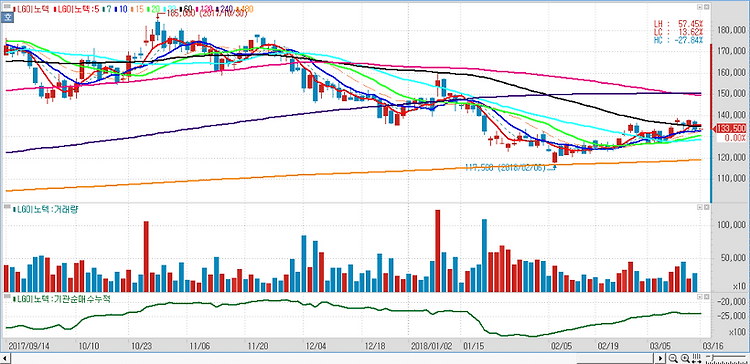Click the zoom in magnifier icon
Viewport: 750px width, 364px height.
point(685,358)
